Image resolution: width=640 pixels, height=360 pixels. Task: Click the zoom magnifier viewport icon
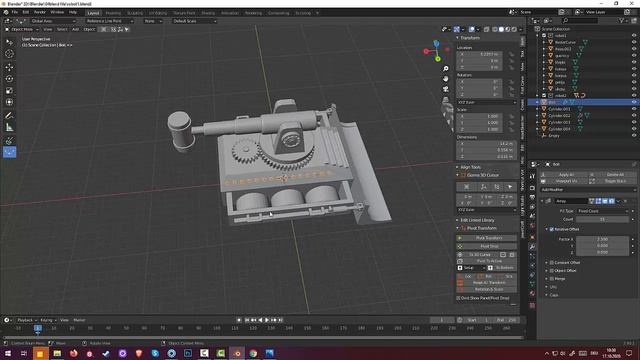point(446,69)
